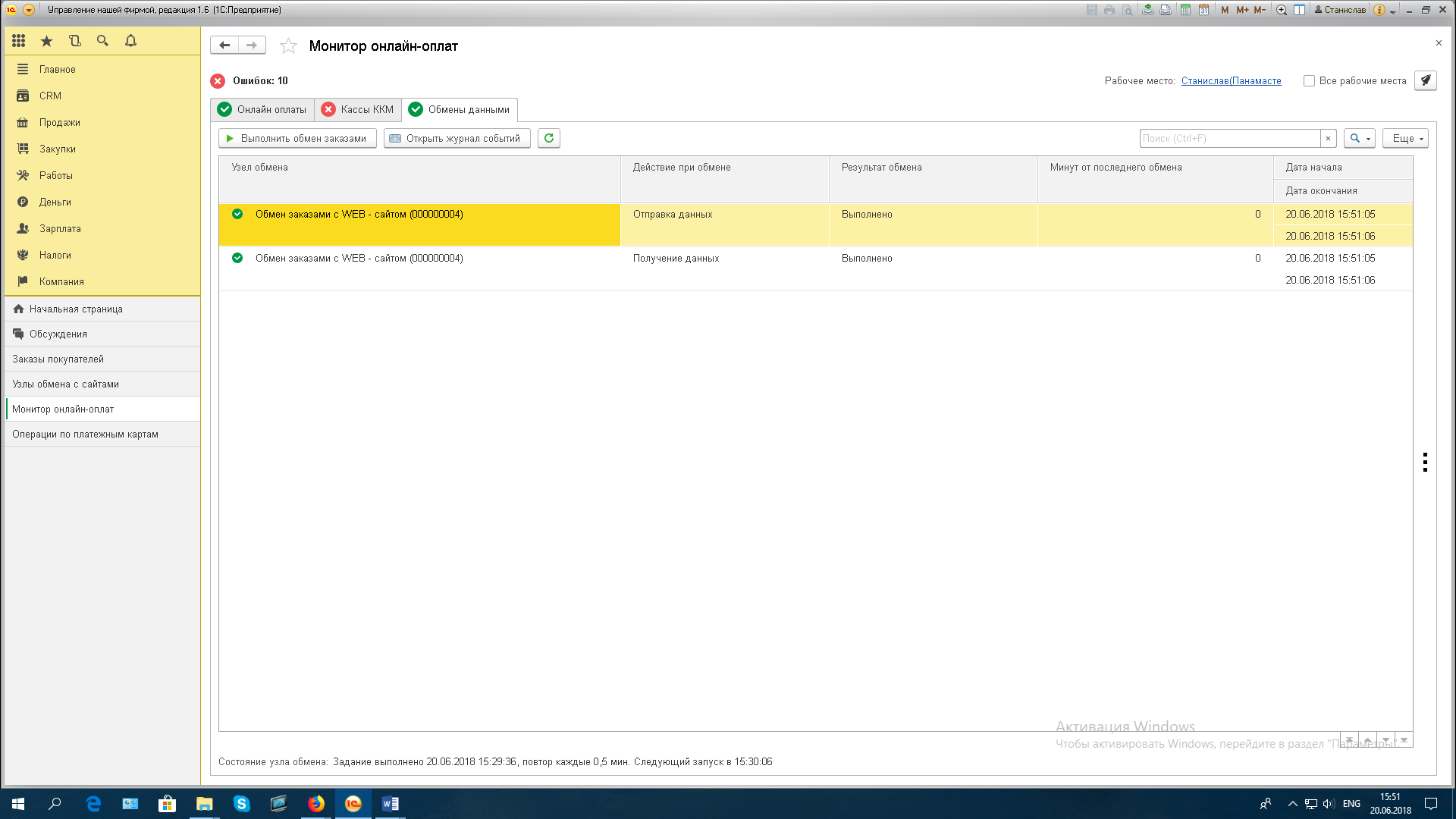Image resolution: width=1456 pixels, height=819 pixels.
Task: Open favorites star in the tools panel
Action: click(x=46, y=41)
